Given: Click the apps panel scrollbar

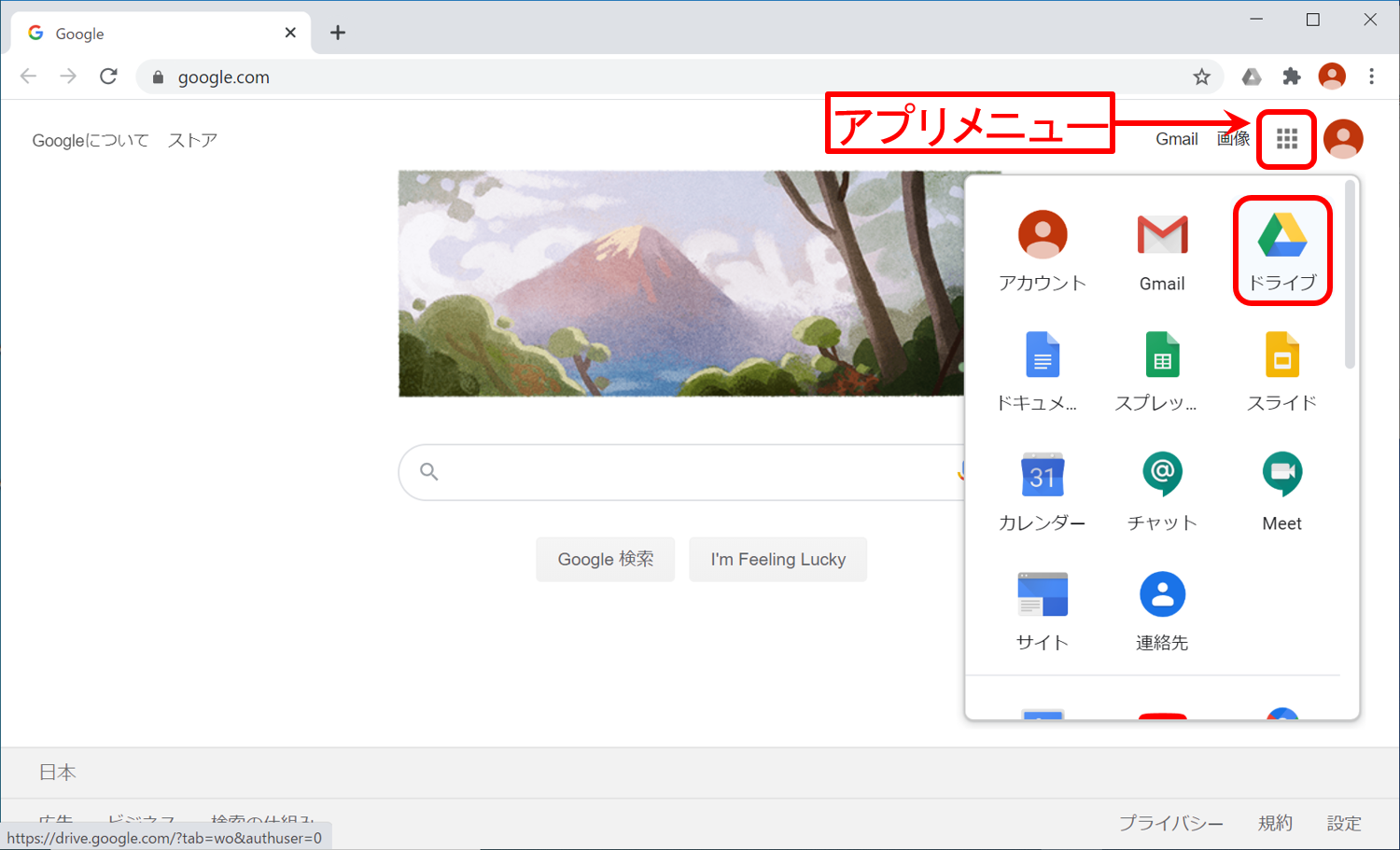Looking at the screenshot, I should point(1350,275).
